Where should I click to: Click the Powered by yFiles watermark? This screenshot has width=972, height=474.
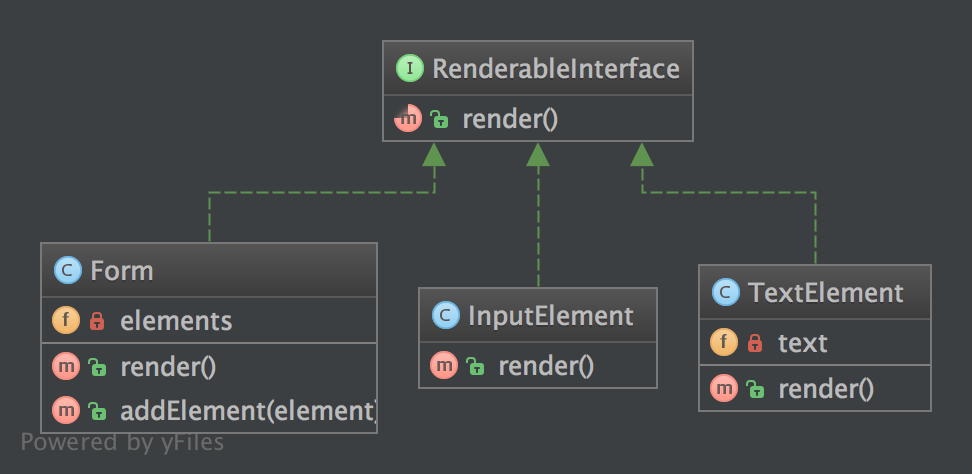122,442
